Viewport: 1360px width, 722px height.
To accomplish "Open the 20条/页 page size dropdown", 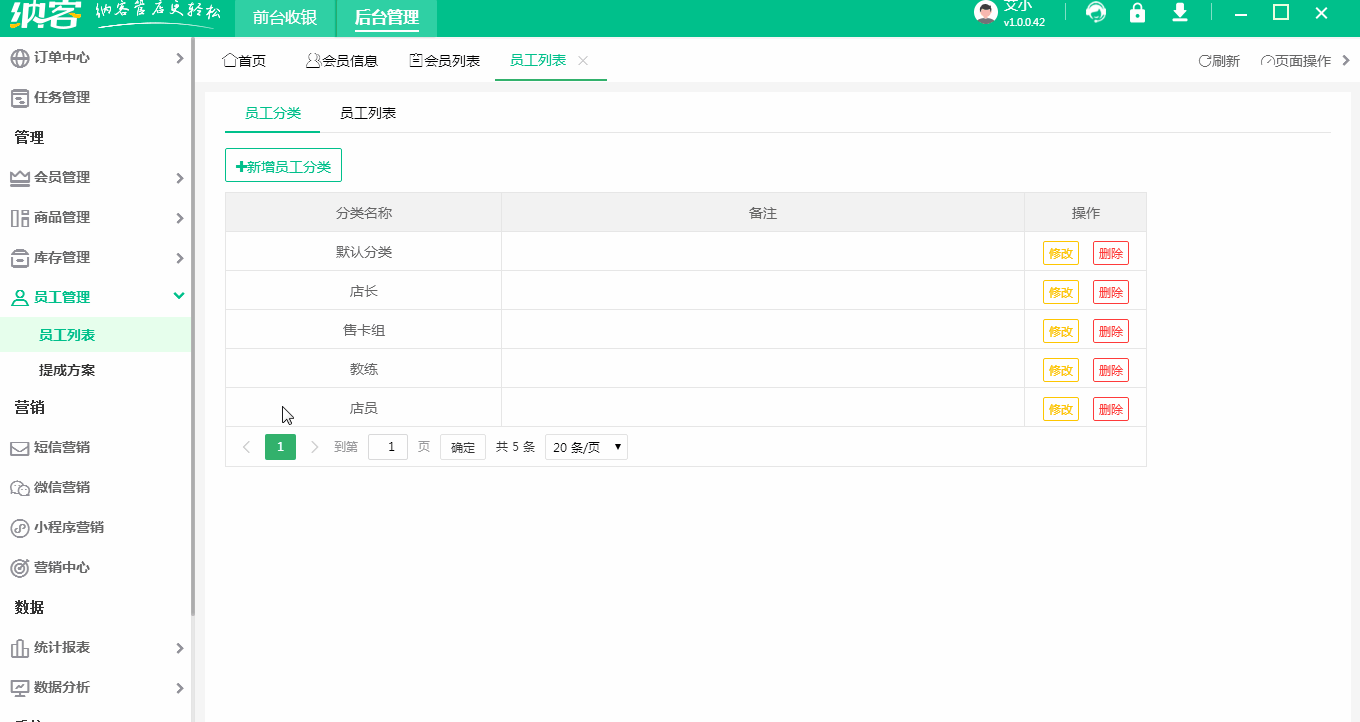I will coord(585,447).
